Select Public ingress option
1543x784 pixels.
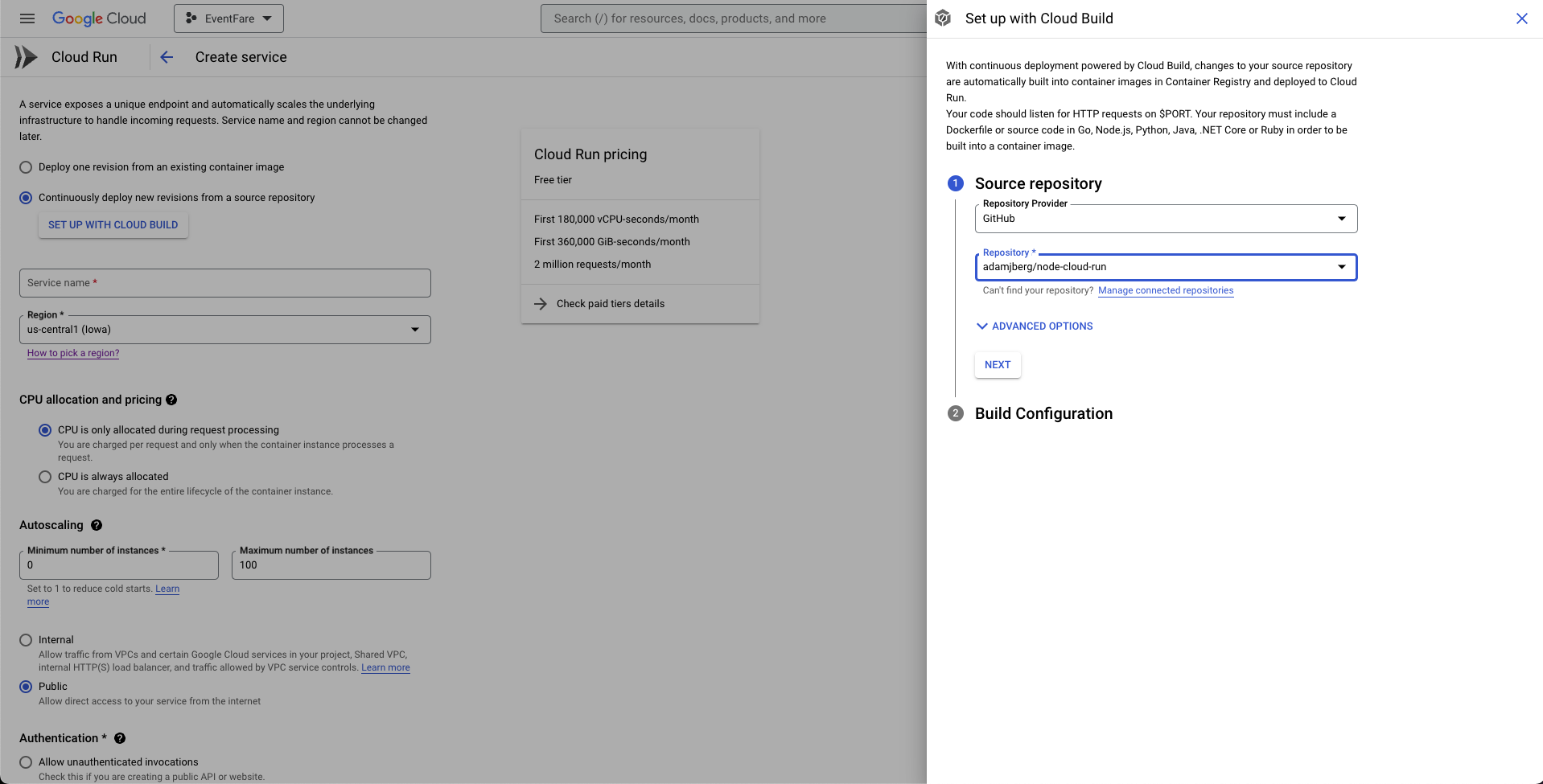pyautogui.click(x=26, y=687)
